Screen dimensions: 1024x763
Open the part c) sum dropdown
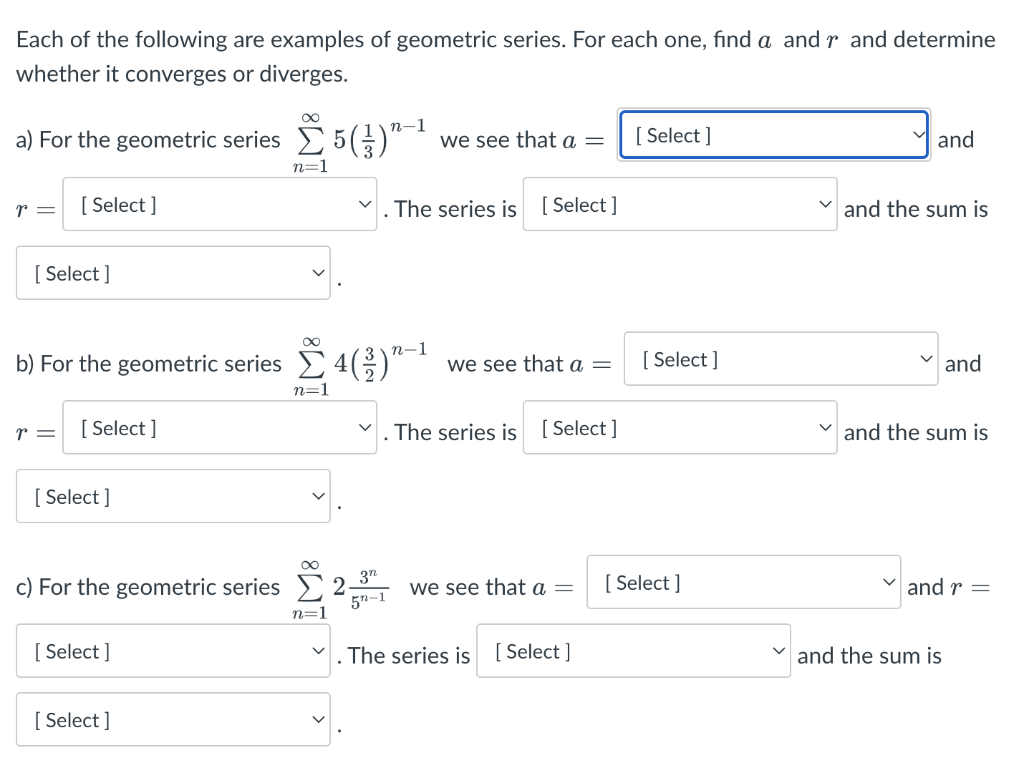coord(173,719)
